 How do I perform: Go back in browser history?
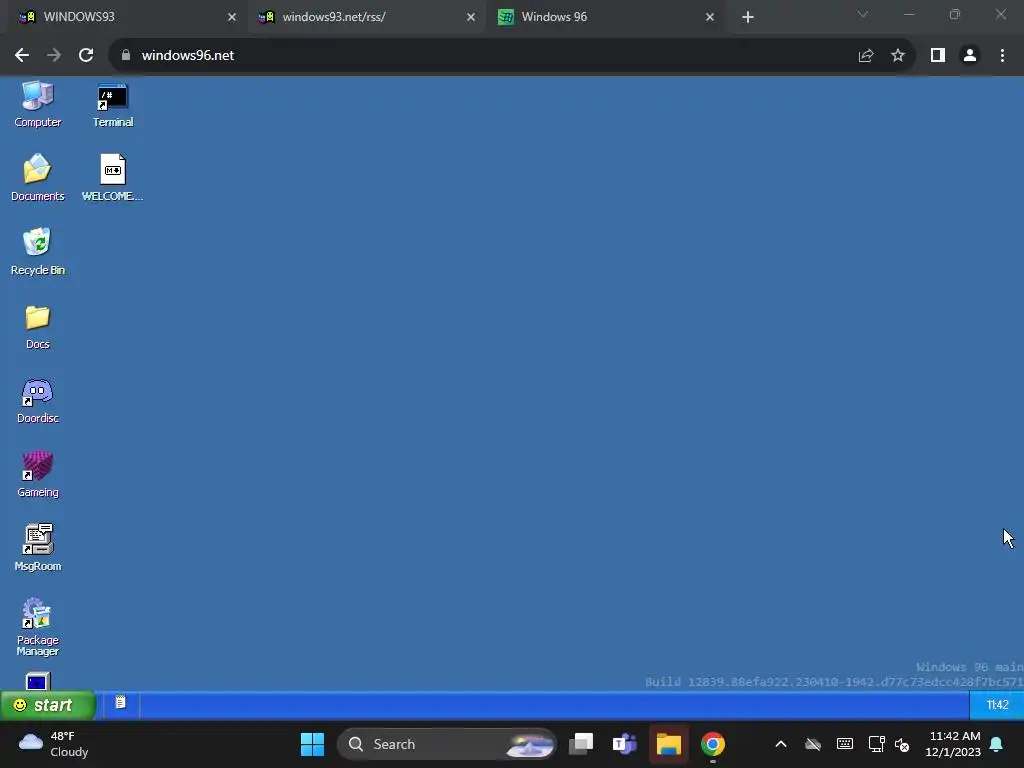[22, 56]
